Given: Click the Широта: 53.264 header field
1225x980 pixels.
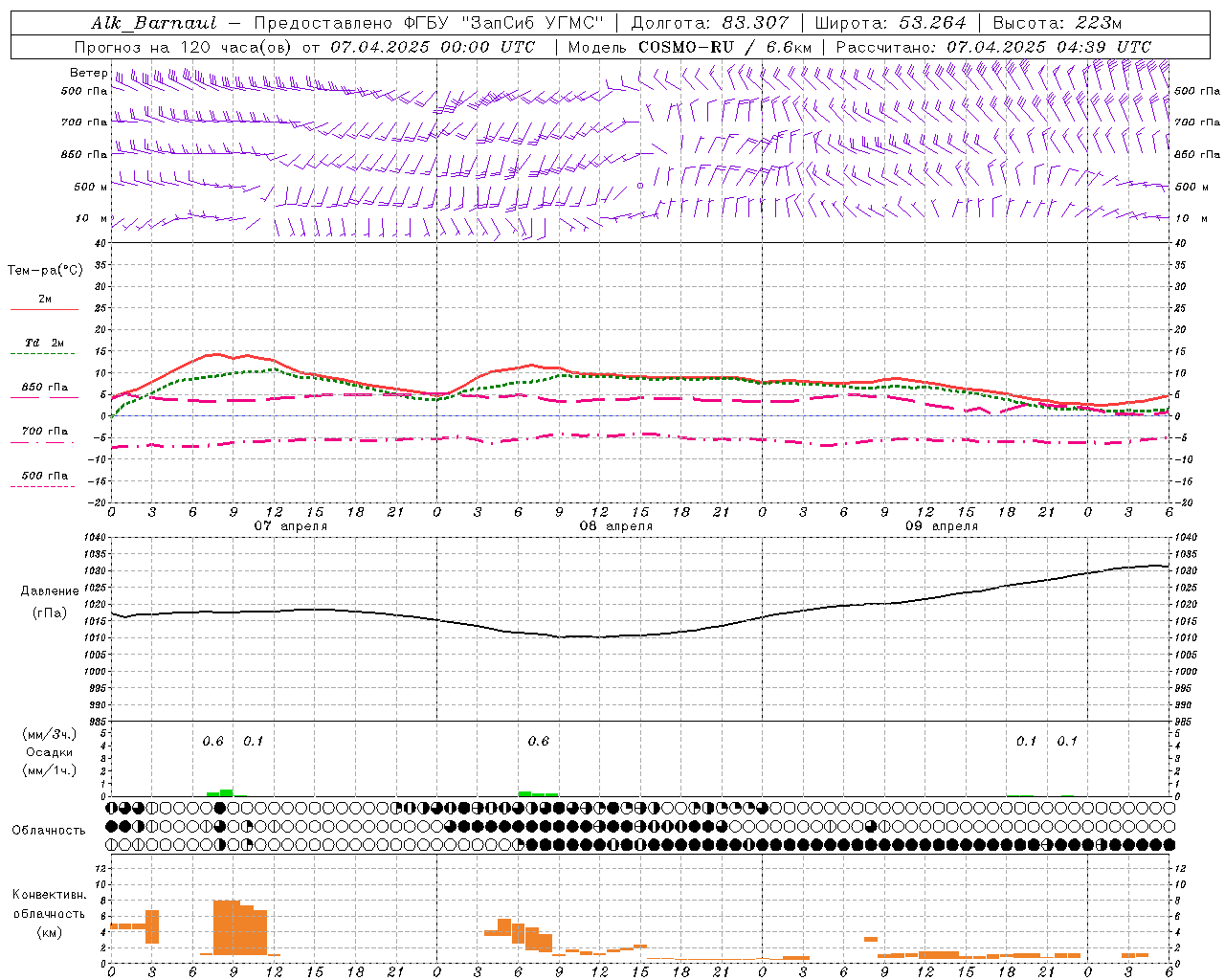Looking at the screenshot, I should (891, 23).
